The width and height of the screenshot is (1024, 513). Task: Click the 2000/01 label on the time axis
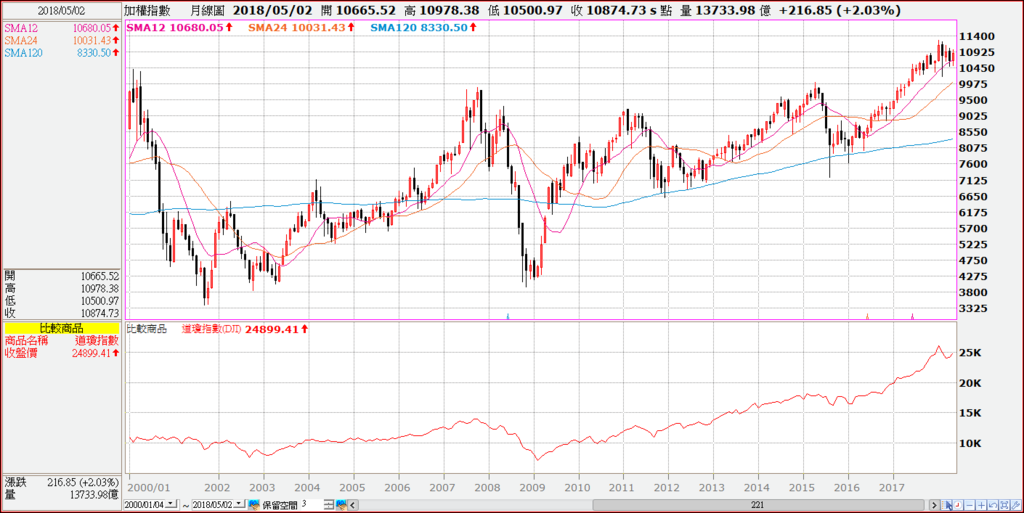tap(150, 488)
